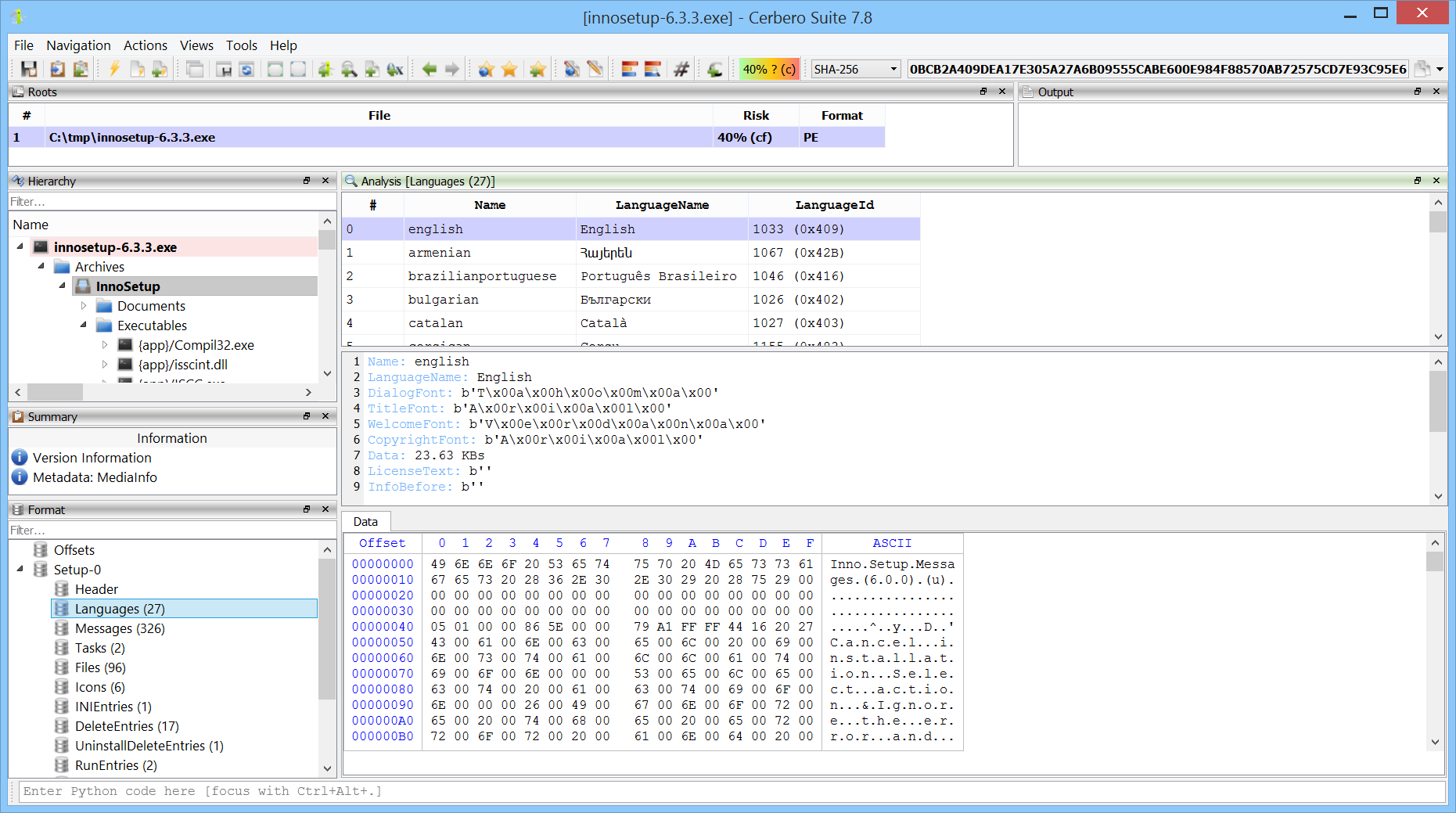Click the green-bordered rectangle toolbar icon
The image size is (1456, 813).
(x=275, y=69)
